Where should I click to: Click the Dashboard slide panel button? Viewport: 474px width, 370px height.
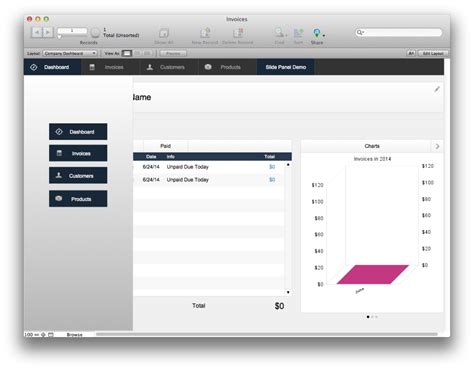coord(78,132)
